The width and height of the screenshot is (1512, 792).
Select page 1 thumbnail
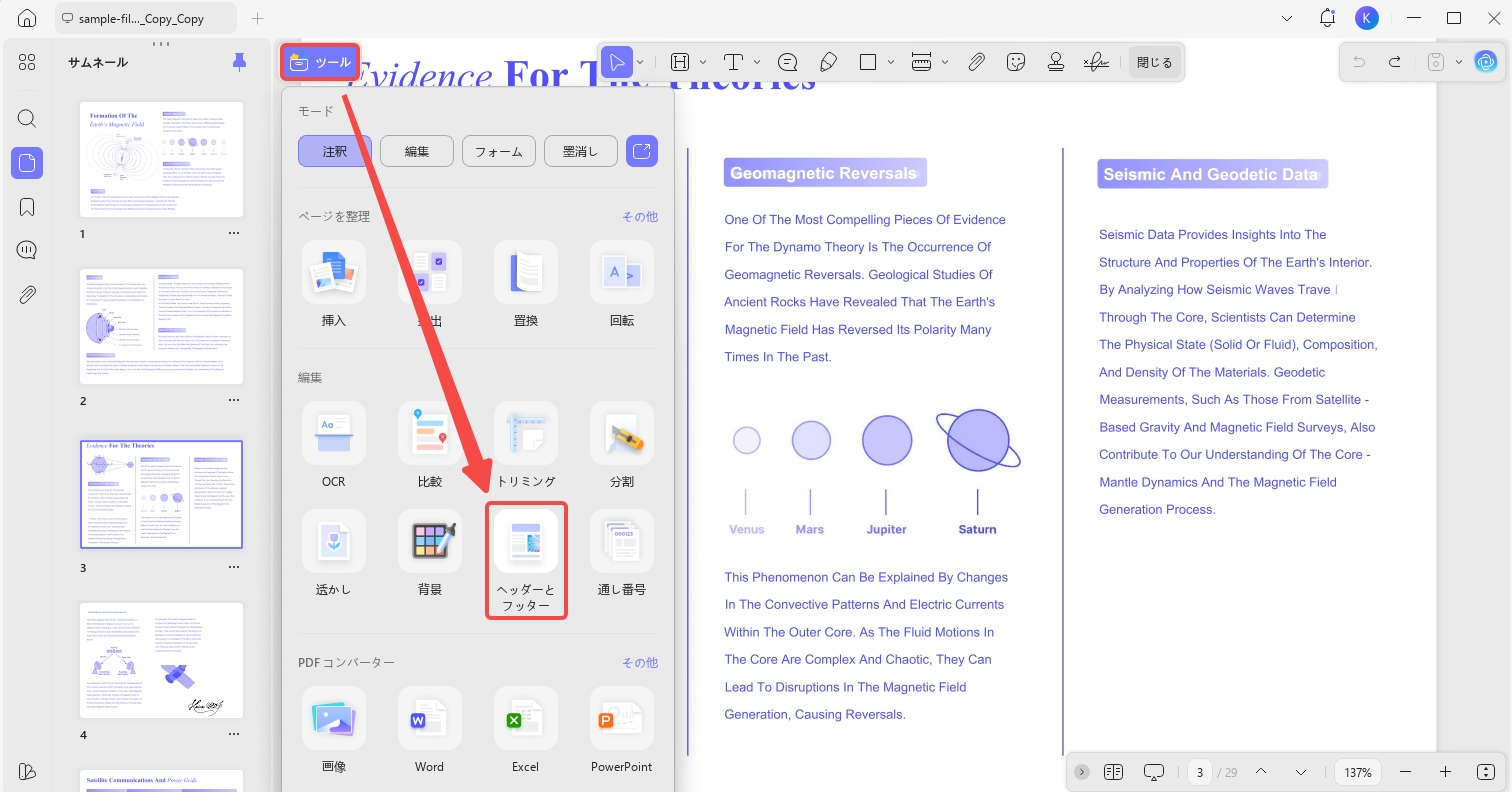[161, 160]
